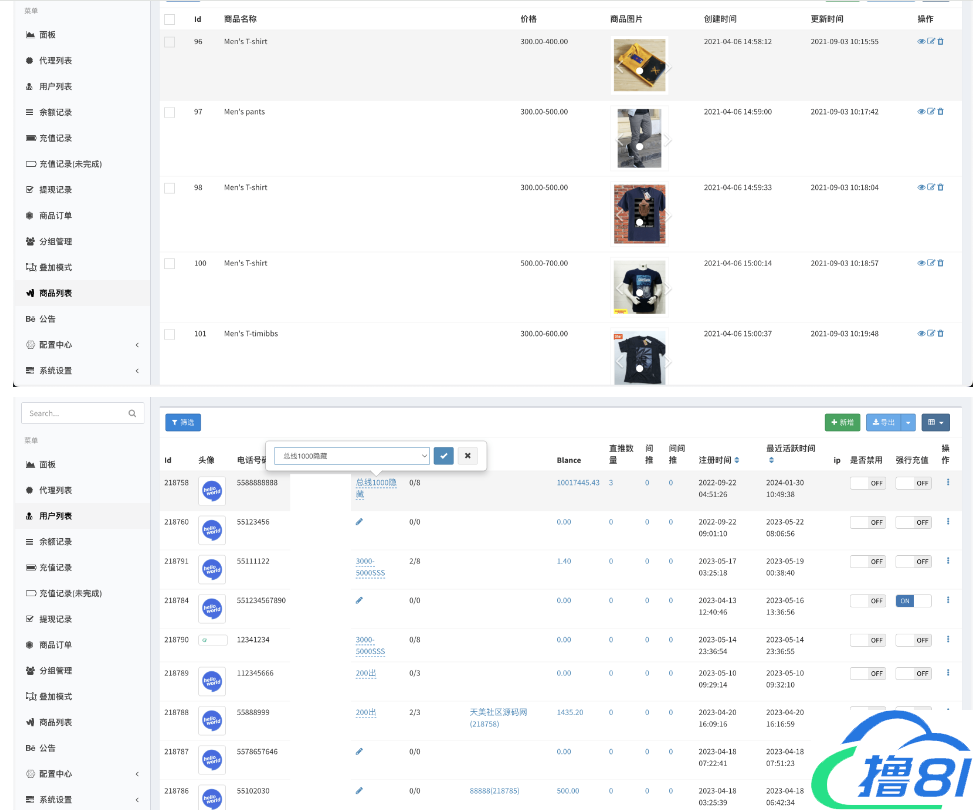Click into the sidebar Search input field

pos(76,413)
